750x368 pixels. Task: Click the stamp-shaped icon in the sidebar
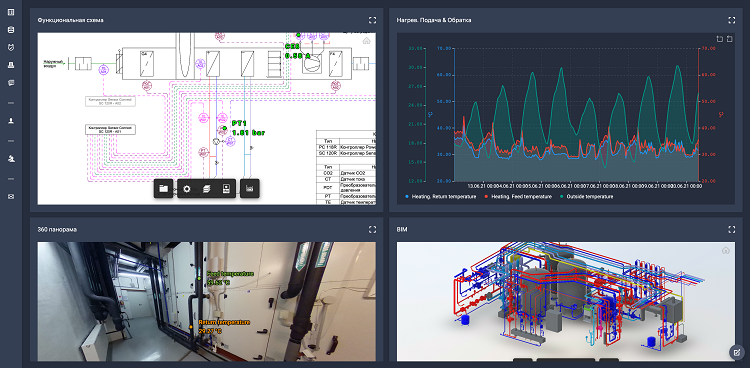pyautogui.click(x=11, y=65)
